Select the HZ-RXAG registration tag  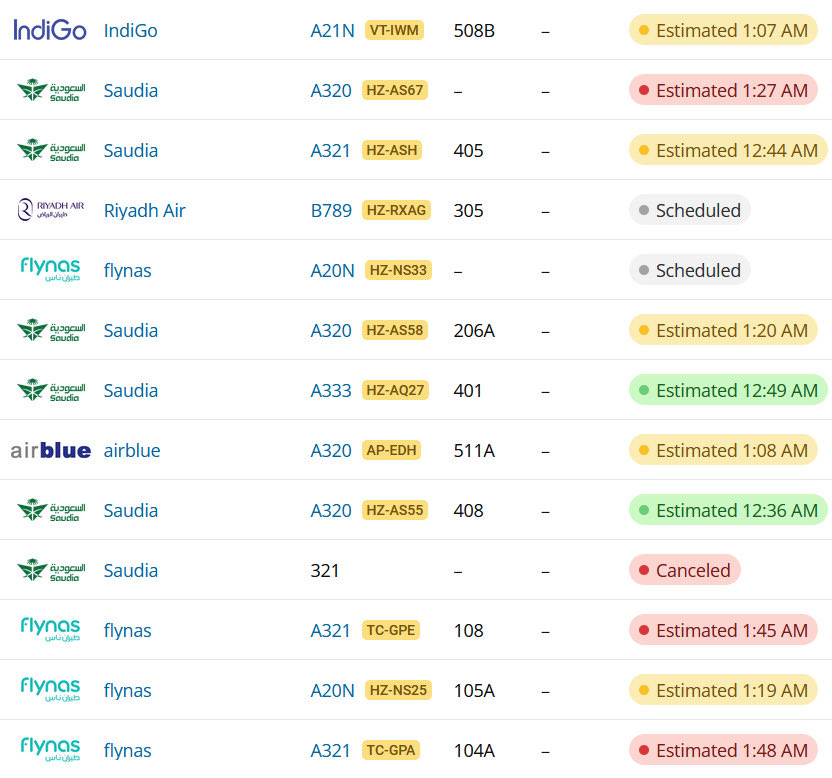pos(396,210)
